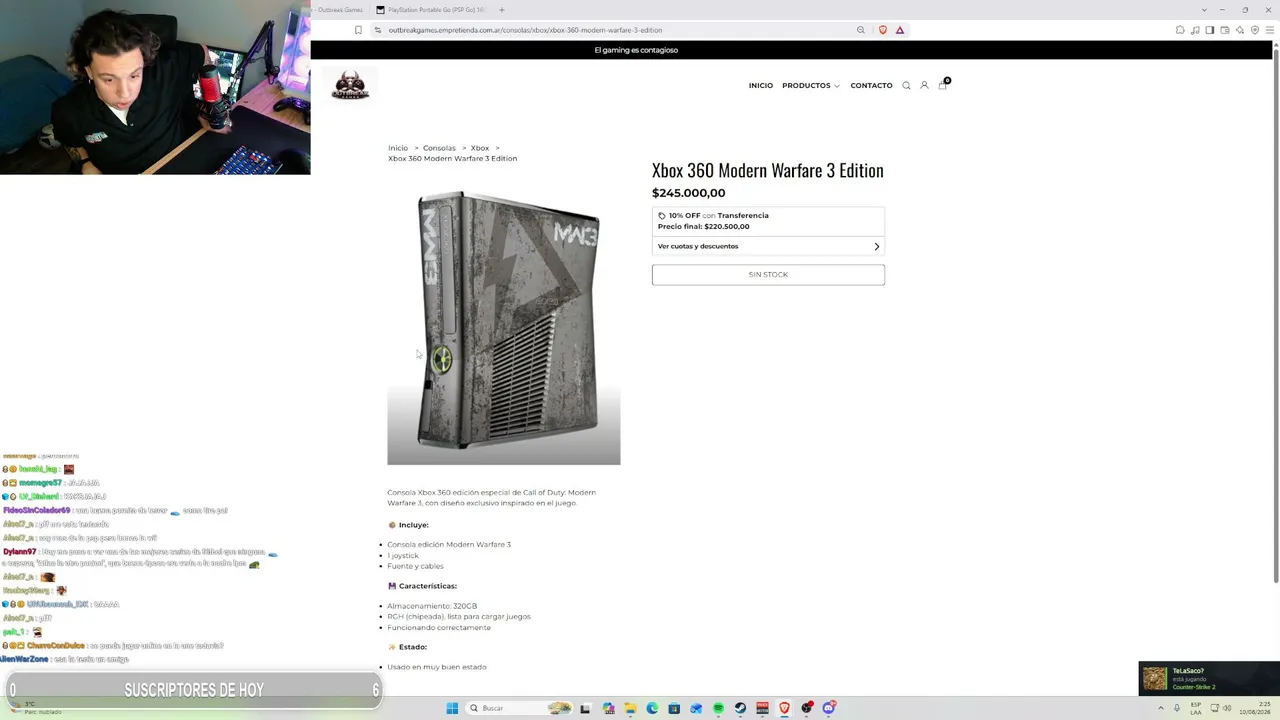Open the Brave Rewards triangle icon

coord(900,30)
